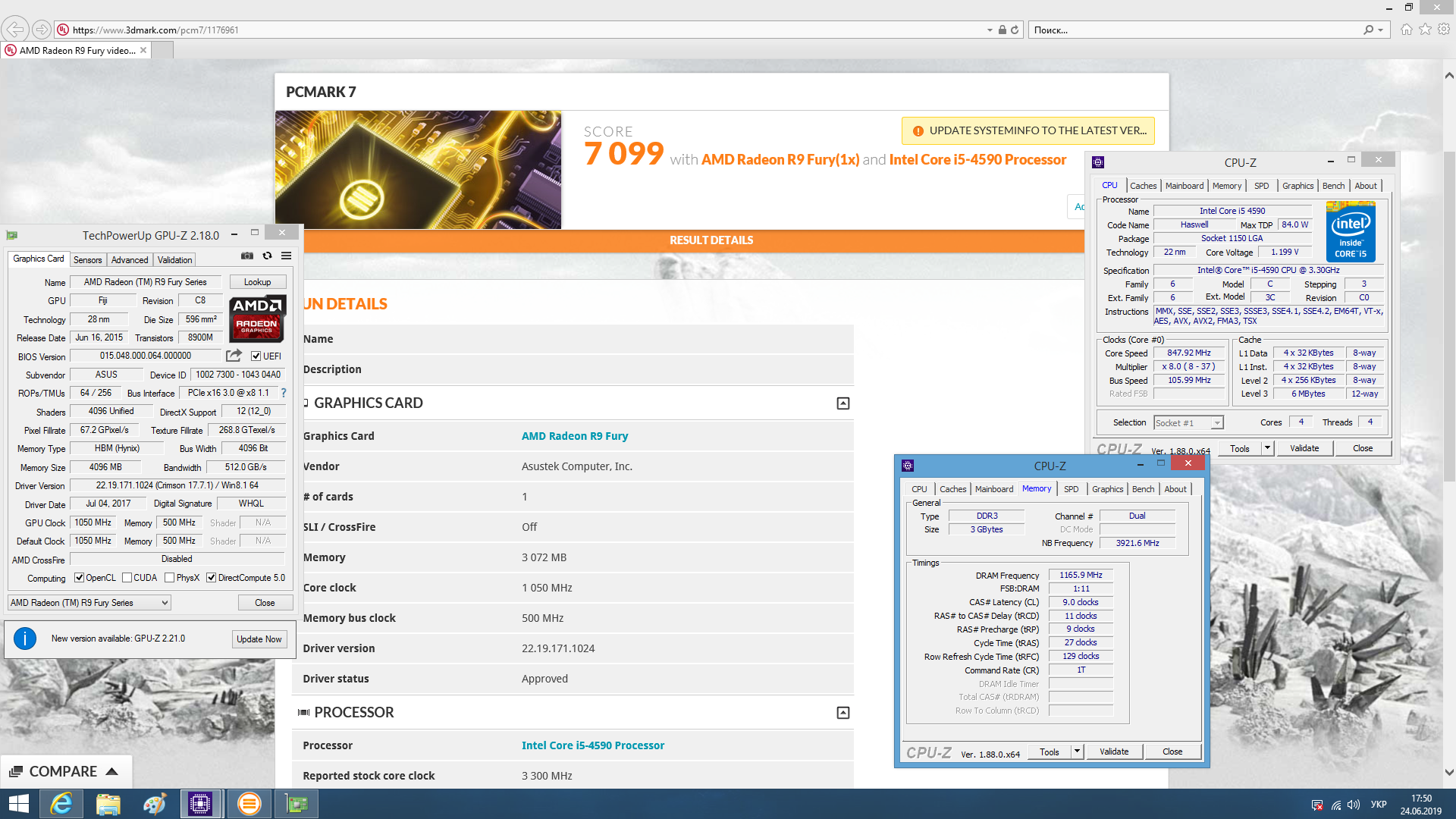The width and height of the screenshot is (1456, 819).
Task: Open browser home icon
Action: click(x=1407, y=30)
